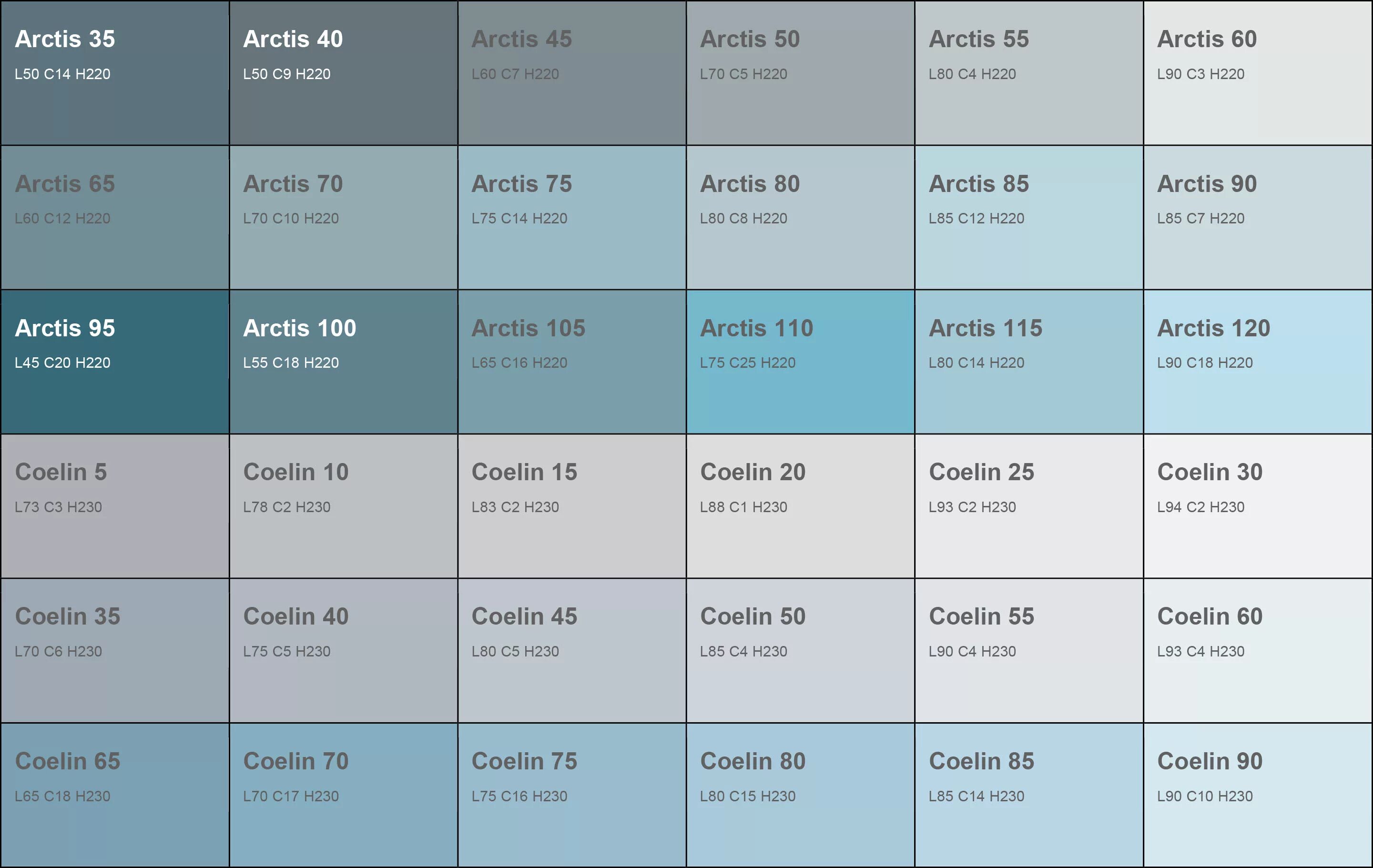Select the Arctis 35 color swatch

pos(114,72)
